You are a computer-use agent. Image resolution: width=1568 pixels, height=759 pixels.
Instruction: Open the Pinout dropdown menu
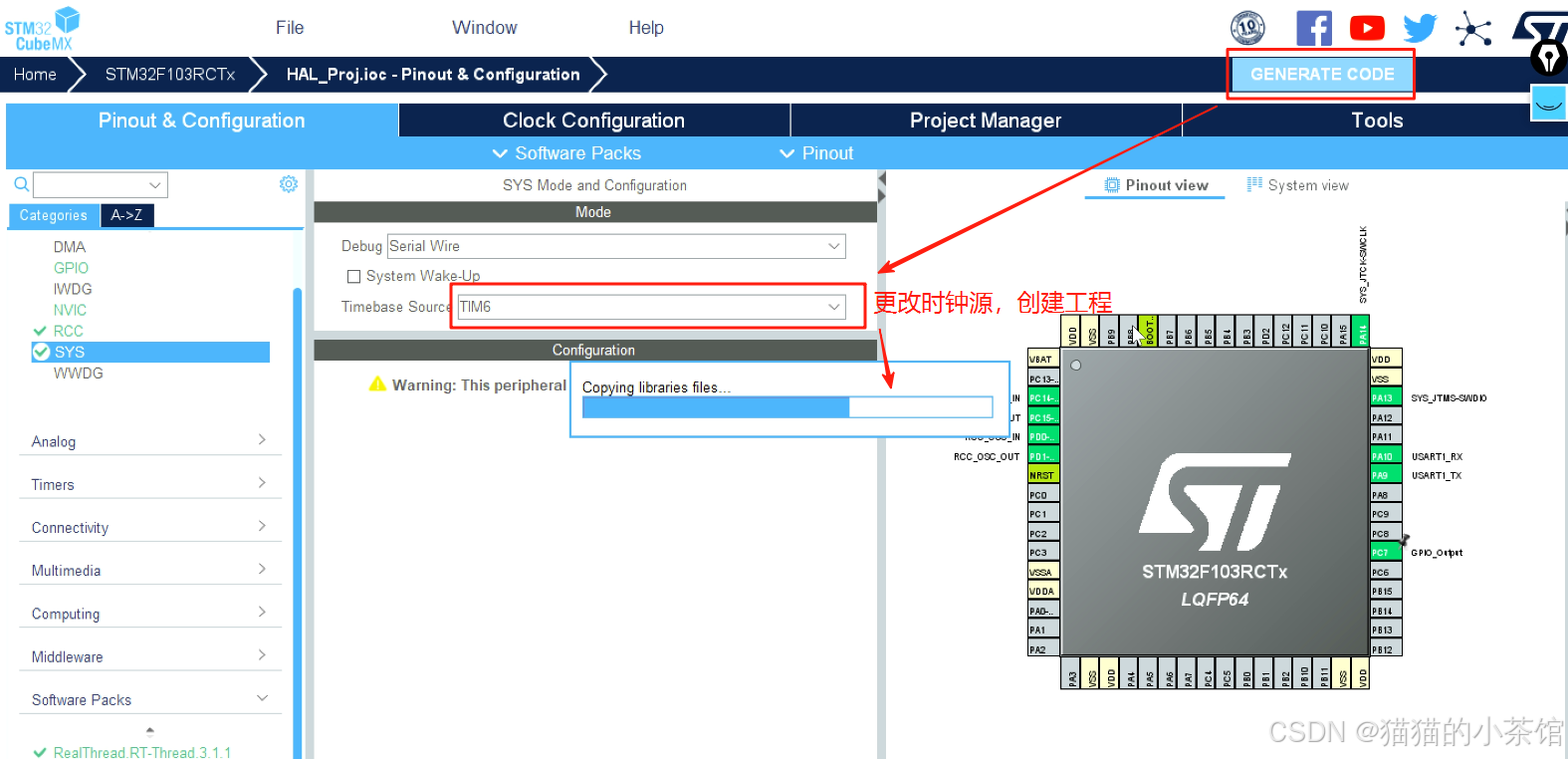816,153
